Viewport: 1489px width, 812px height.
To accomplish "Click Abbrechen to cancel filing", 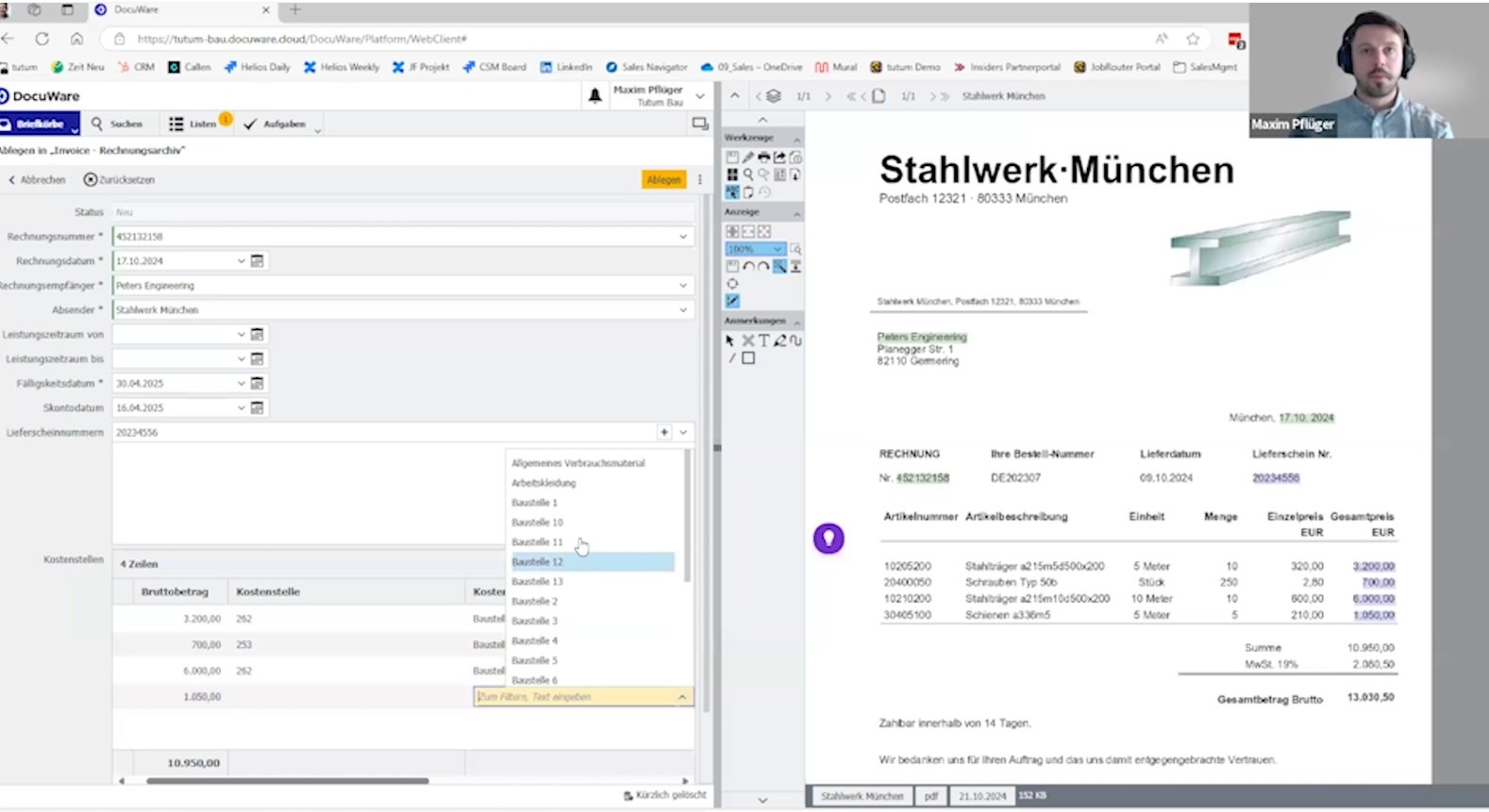I will tap(37, 179).
